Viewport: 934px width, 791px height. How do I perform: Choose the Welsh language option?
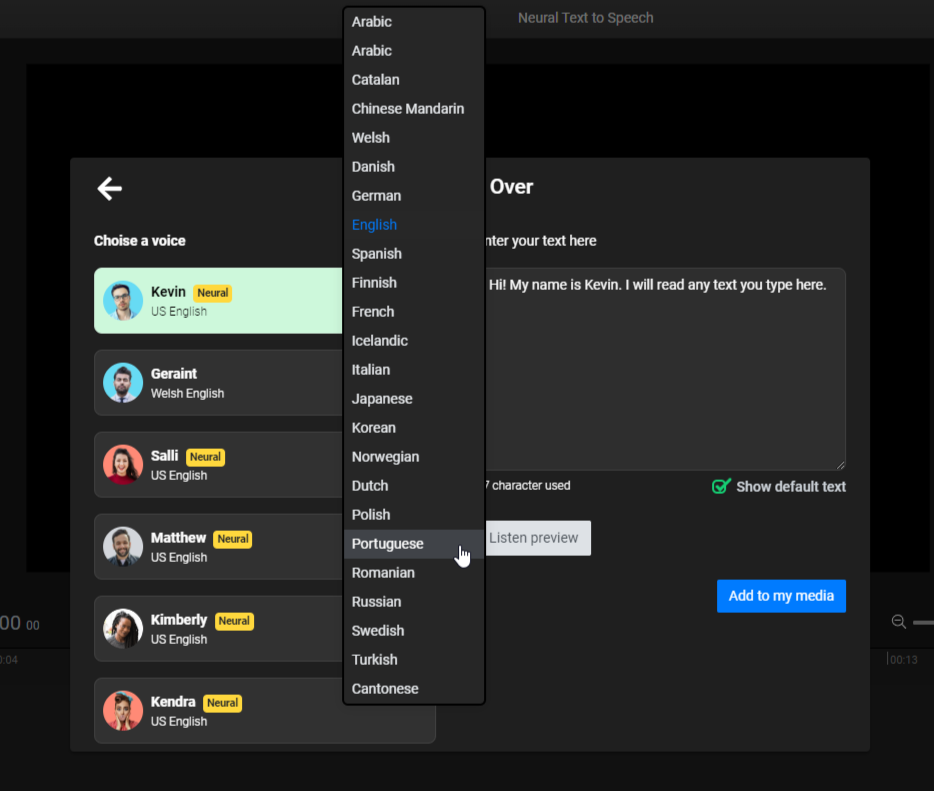point(371,138)
